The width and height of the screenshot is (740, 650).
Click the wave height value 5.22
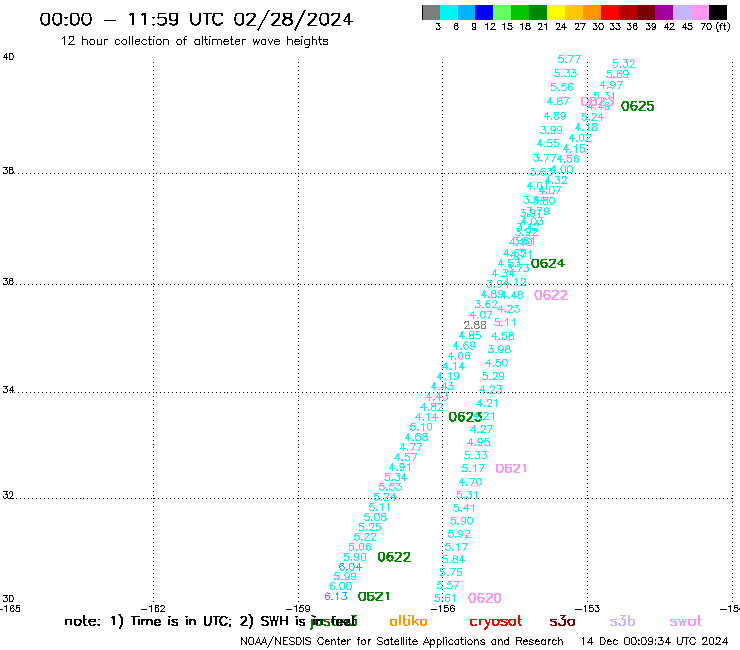(365, 537)
